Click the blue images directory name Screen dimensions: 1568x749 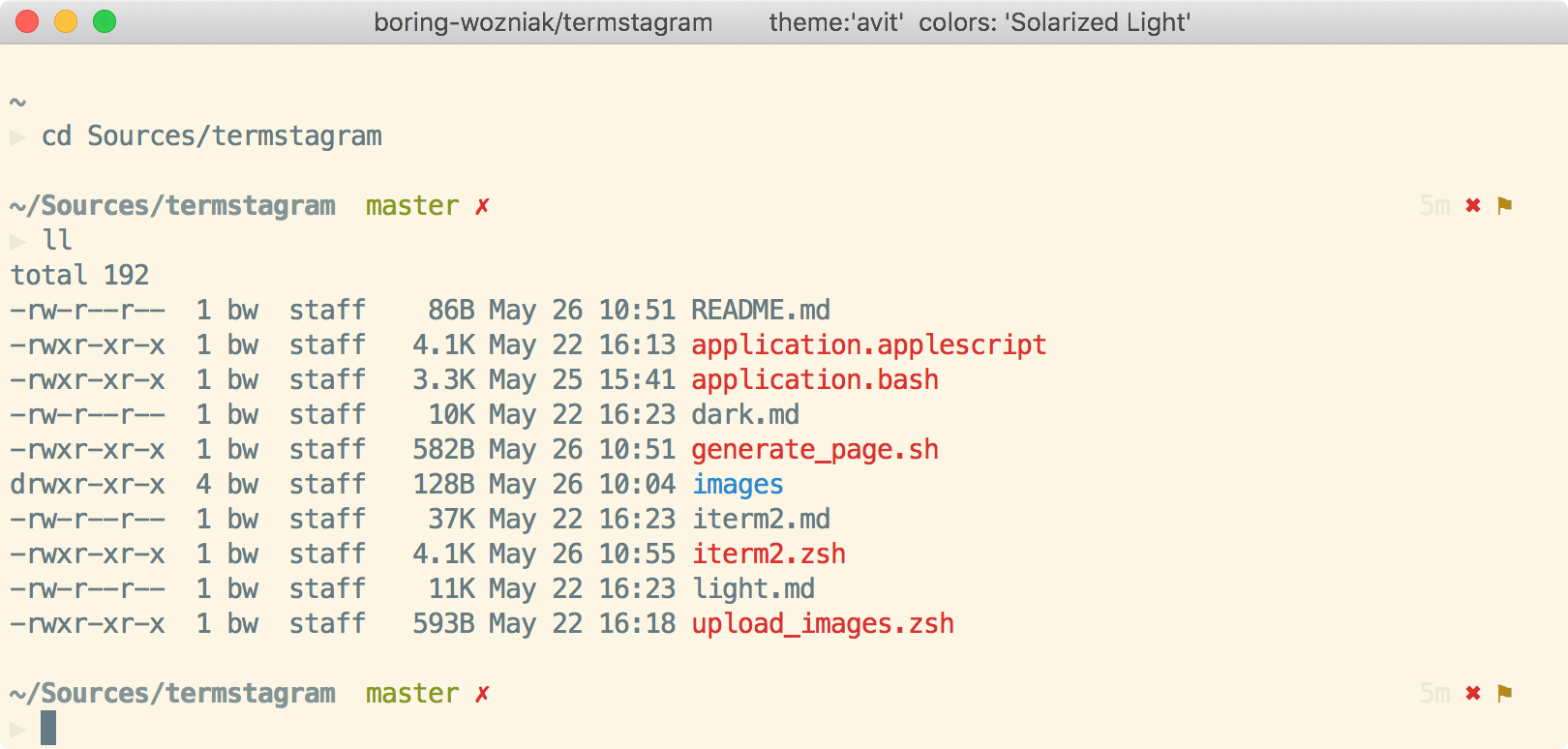pos(738,484)
